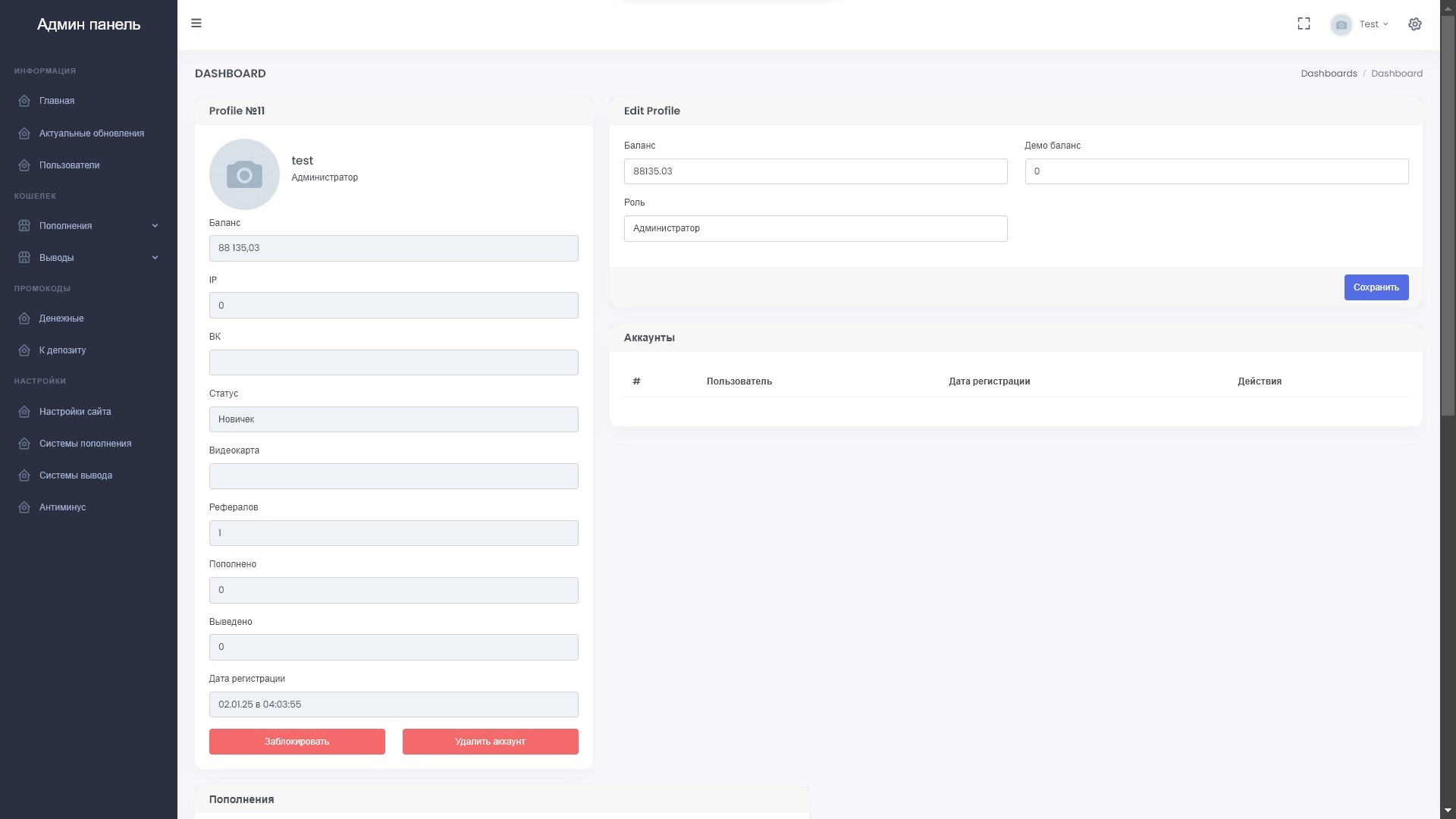1456x819 pixels.
Task: Click the profile photo camera placeholder
Action: [244, 174]
